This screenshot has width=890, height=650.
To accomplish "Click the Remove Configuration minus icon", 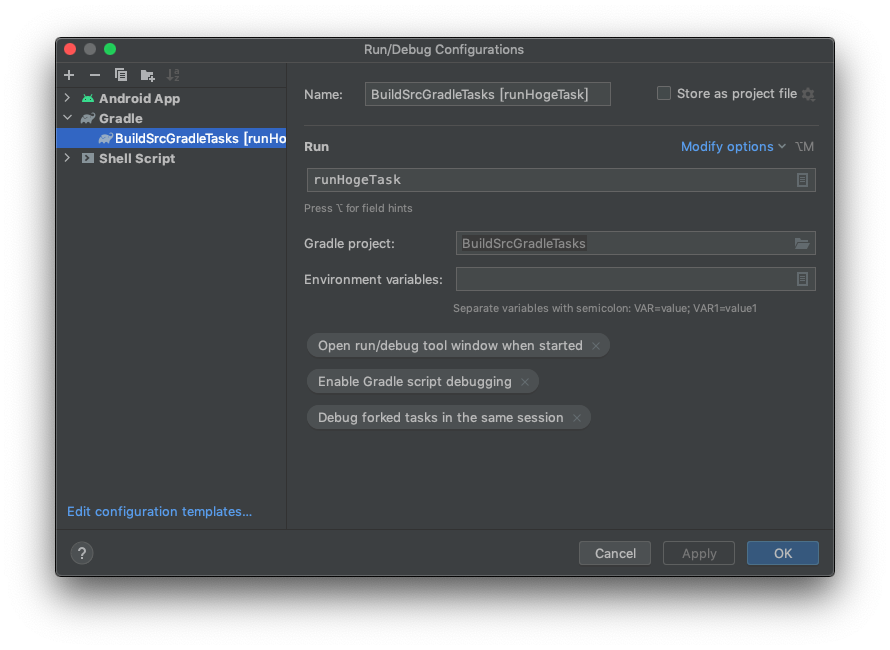I will pyautogui.click(x=95, y=75).
